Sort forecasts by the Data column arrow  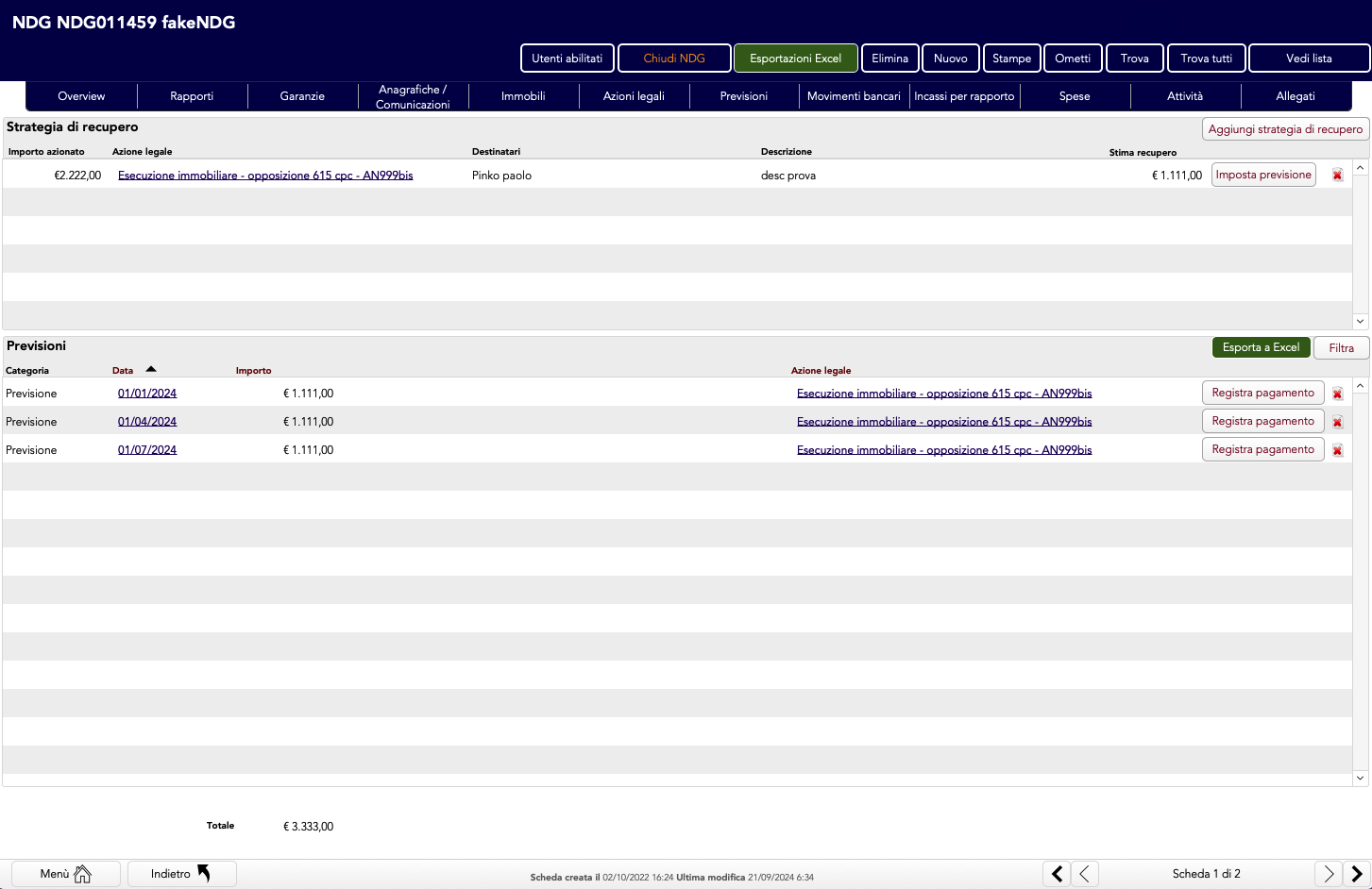[x=151, y=370]
